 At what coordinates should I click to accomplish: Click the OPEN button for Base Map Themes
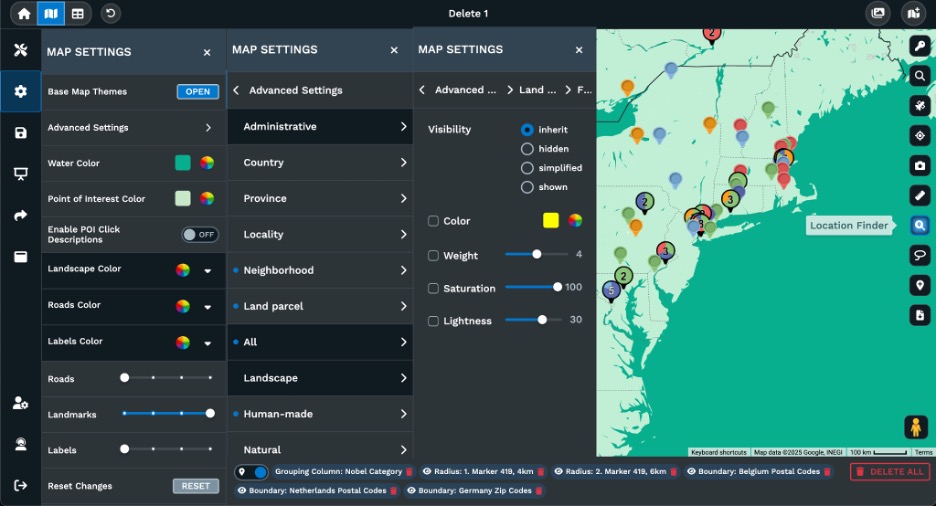click(198, 92)
